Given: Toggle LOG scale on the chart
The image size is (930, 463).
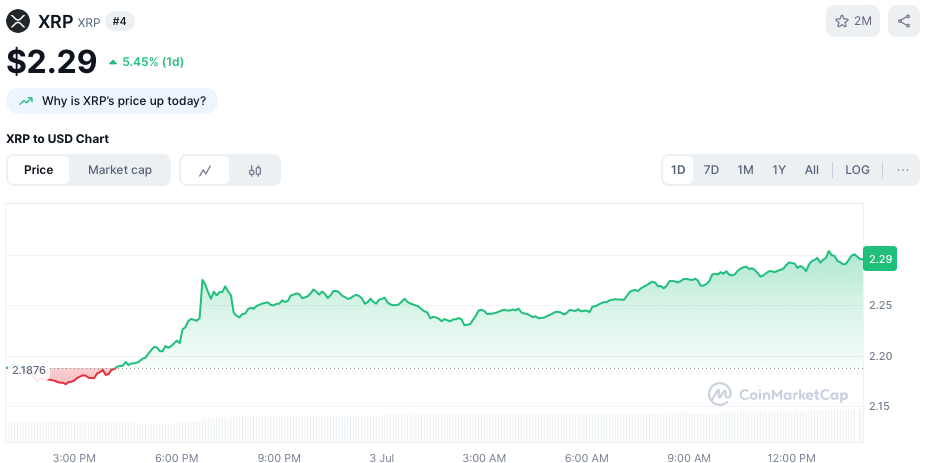Looking at the screenshot, I should tap(857, 170).
